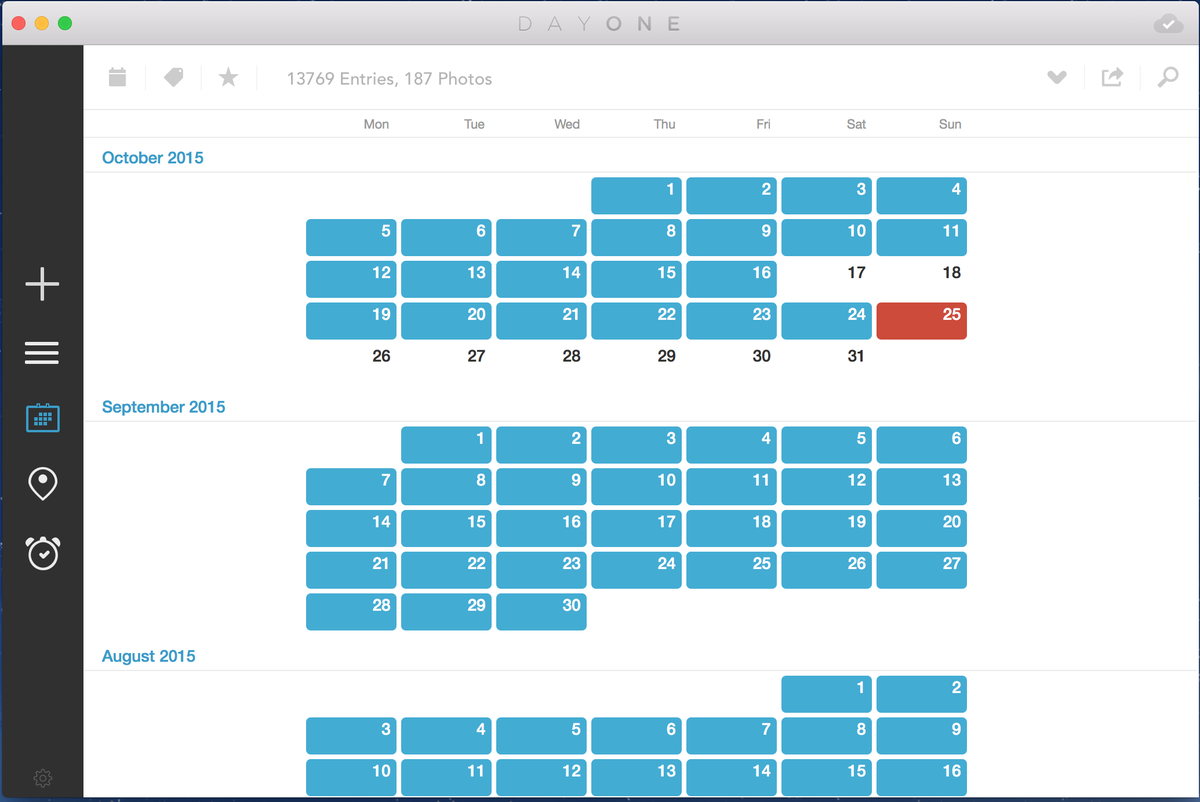Open September 28 day cell
The image size is (1200, 802).
pos(351,612)
